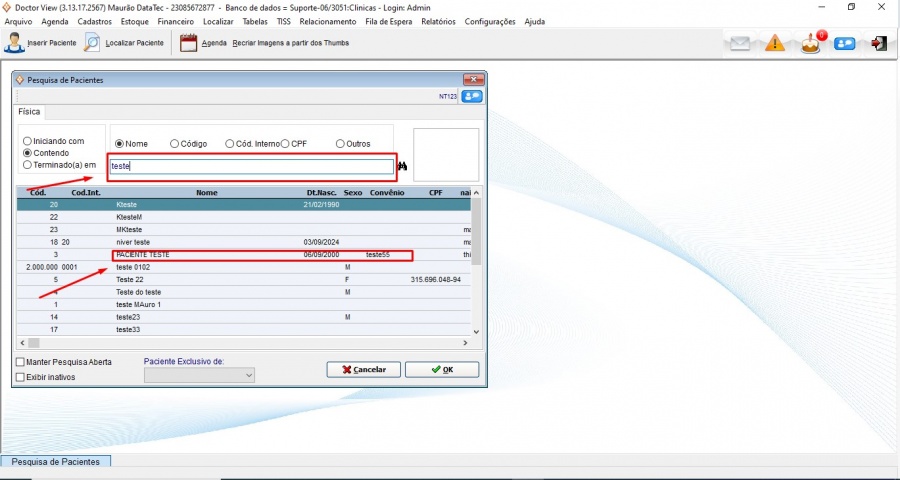Click the exit door icon
900x480 pixels.
coord(878,43)
